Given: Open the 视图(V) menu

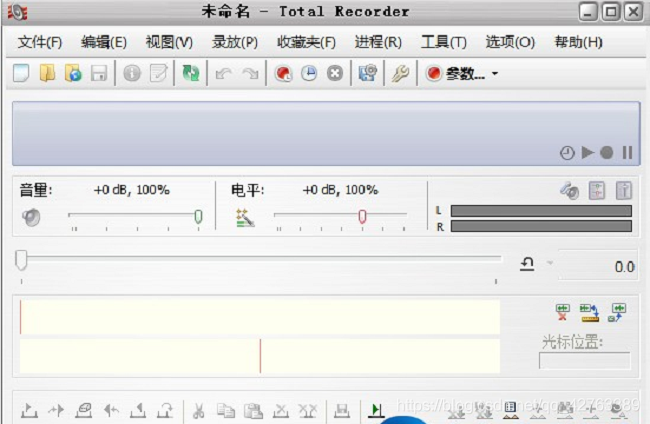Looking at the screenshot, I should [x=169, y=42].
